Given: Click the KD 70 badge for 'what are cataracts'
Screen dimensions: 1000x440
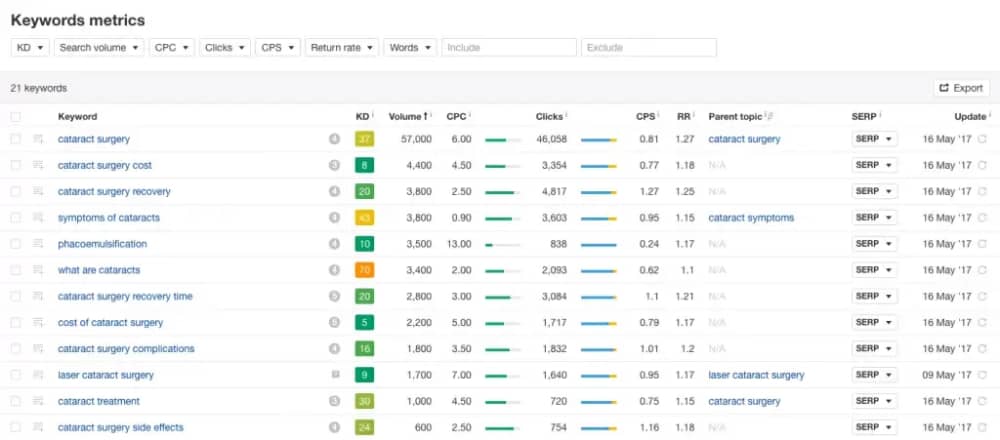Looking at the screenshot, I should 364,270.
